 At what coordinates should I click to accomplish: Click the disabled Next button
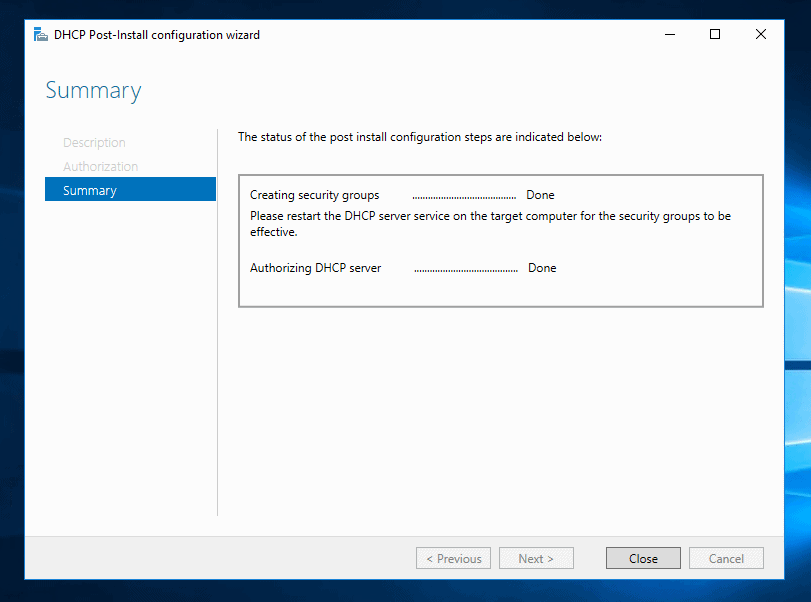536,558
